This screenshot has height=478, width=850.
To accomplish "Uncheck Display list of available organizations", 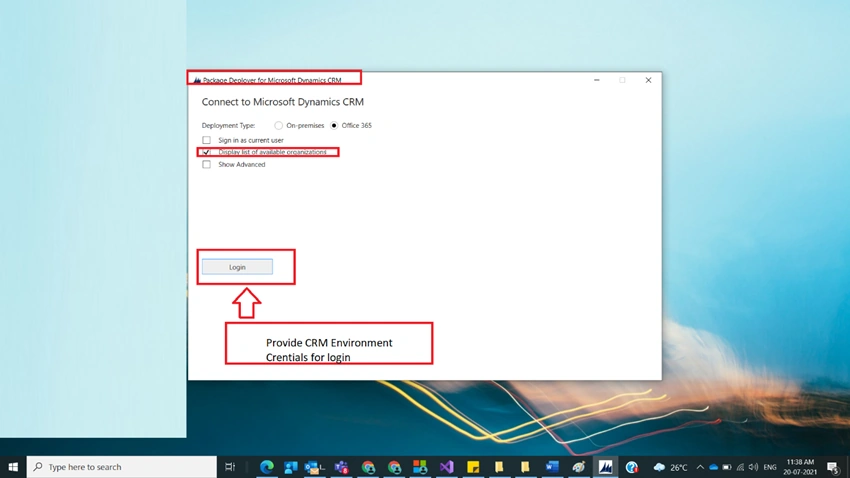I will click(207, 152).
